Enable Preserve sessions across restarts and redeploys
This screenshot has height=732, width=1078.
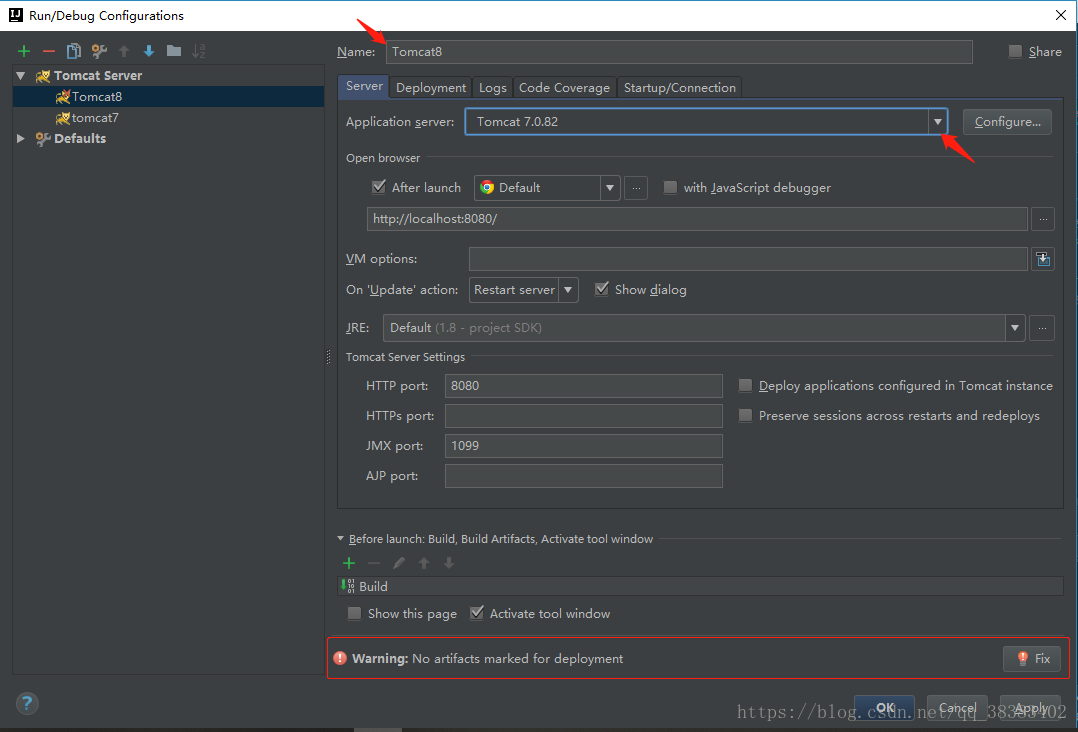pyautogui.click(x=745, y=416)
